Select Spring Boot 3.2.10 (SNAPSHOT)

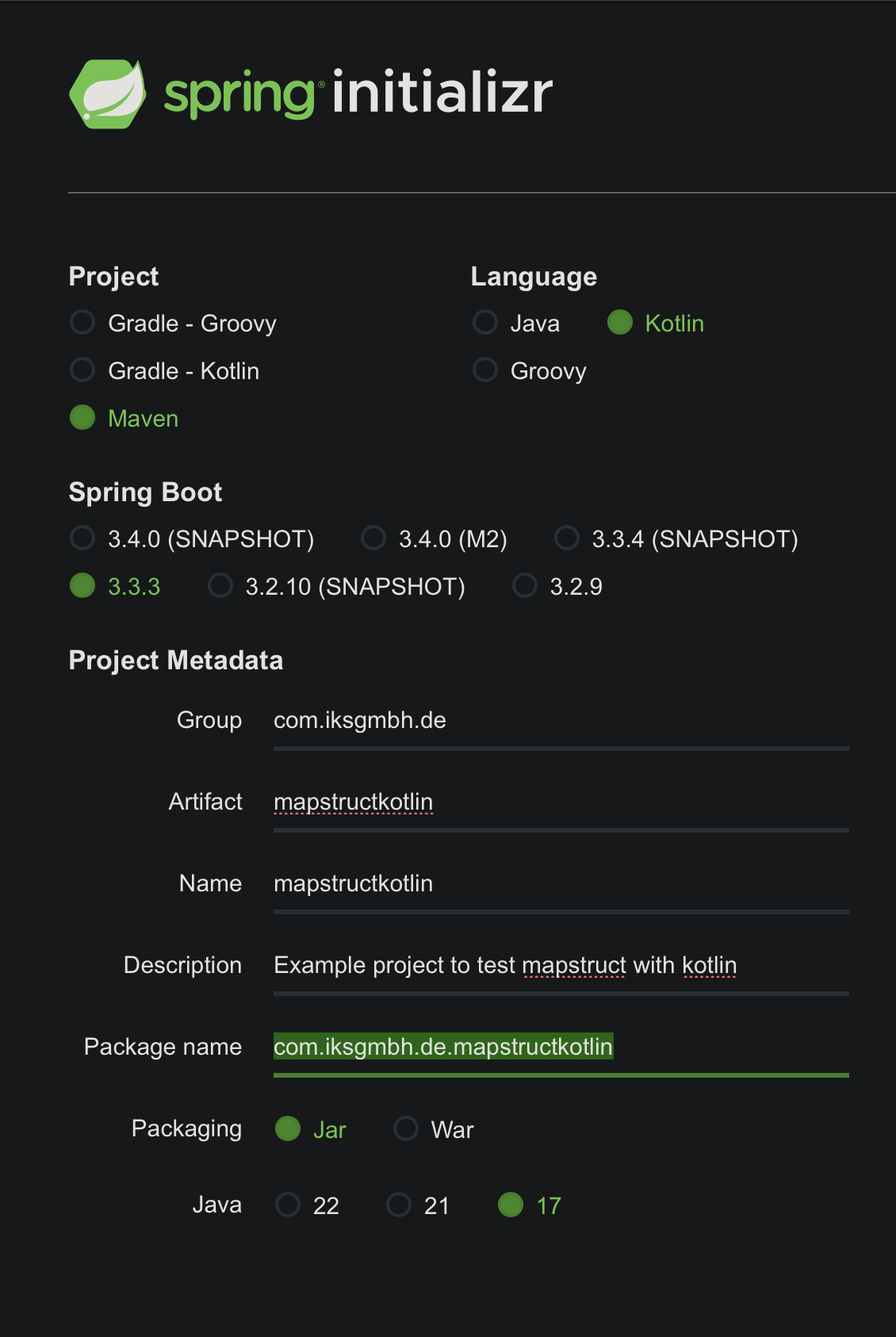pyautogui.click(x=220, y=586)
